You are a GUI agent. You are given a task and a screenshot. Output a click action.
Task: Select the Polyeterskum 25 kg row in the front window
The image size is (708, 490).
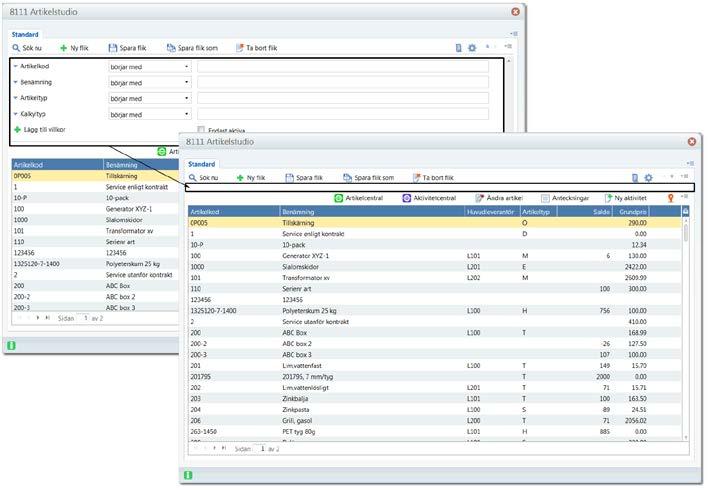click(435, 311)
